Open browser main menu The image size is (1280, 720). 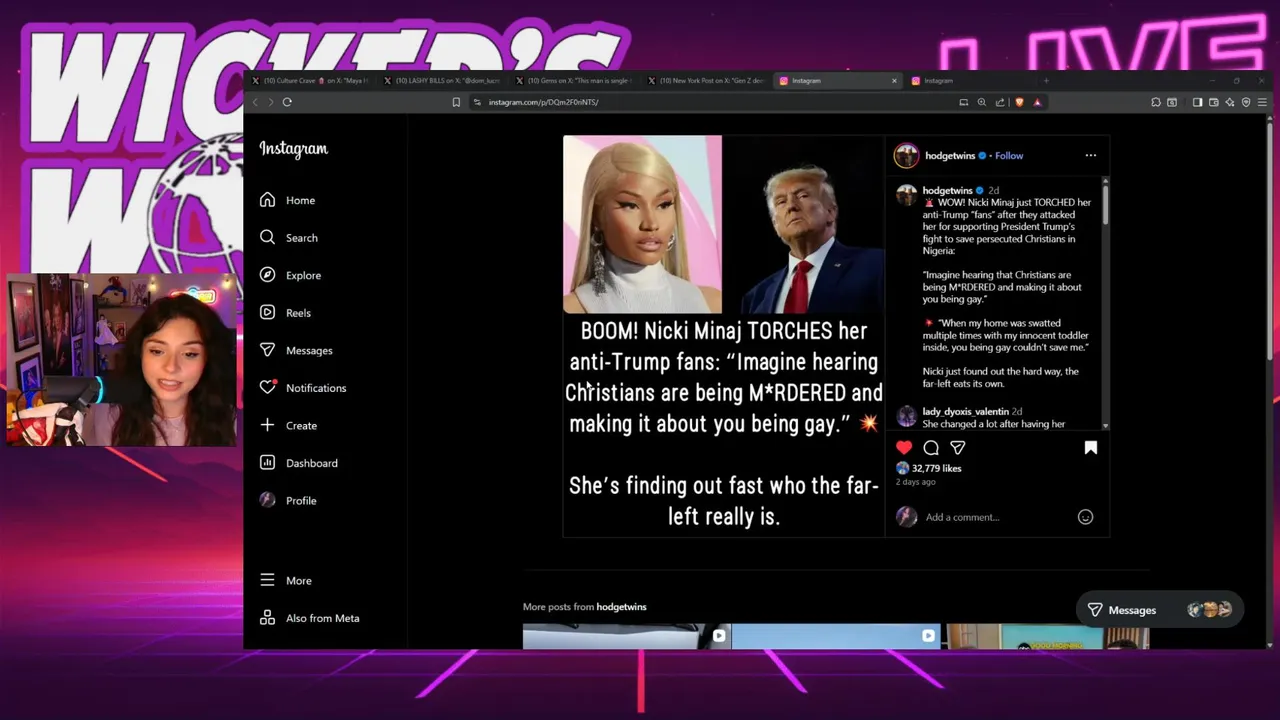pos(1262,102)
